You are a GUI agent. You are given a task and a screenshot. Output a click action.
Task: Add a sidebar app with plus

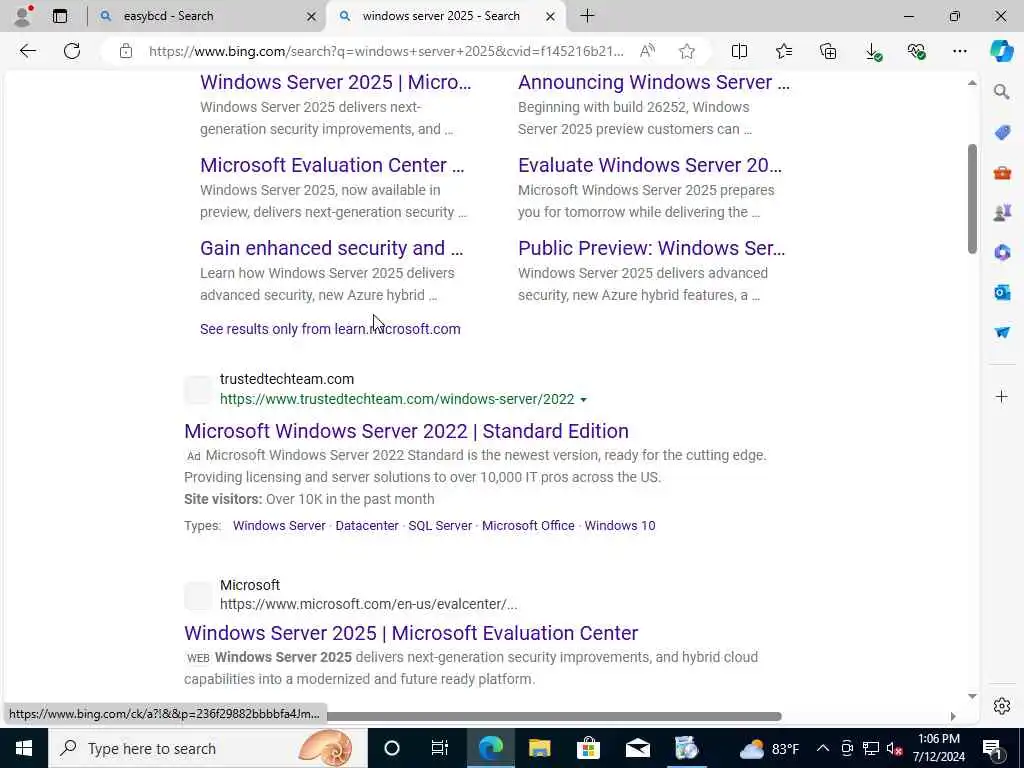pyautogui.click(x=1002, y=396)
